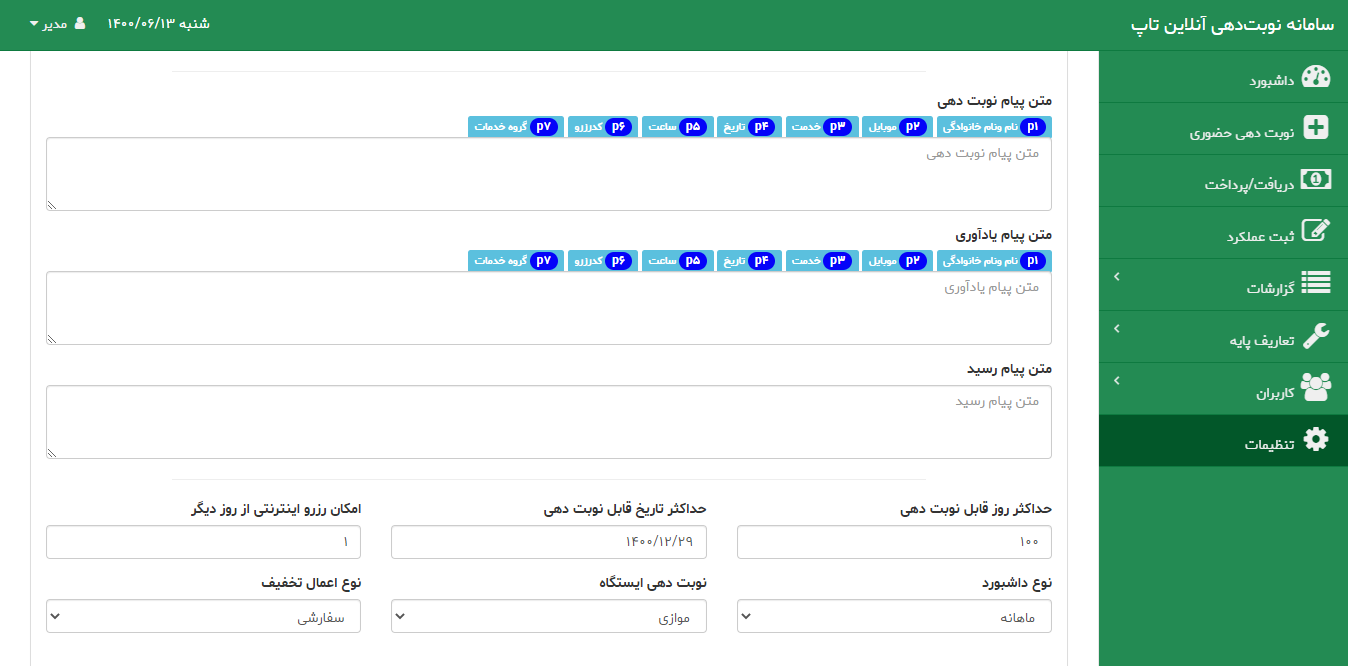
Task: Expand the کاربران submenu chevron
Action: point(1117,380)
